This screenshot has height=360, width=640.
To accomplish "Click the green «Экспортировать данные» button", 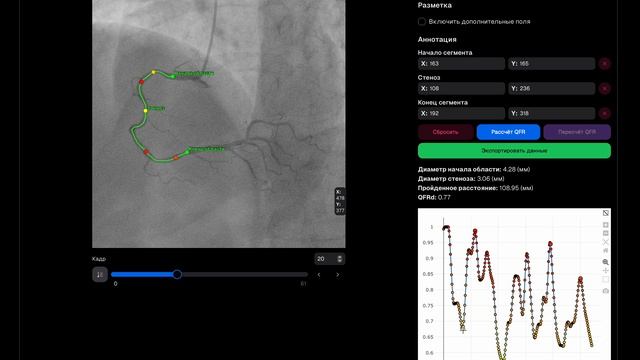I will 514,151.
